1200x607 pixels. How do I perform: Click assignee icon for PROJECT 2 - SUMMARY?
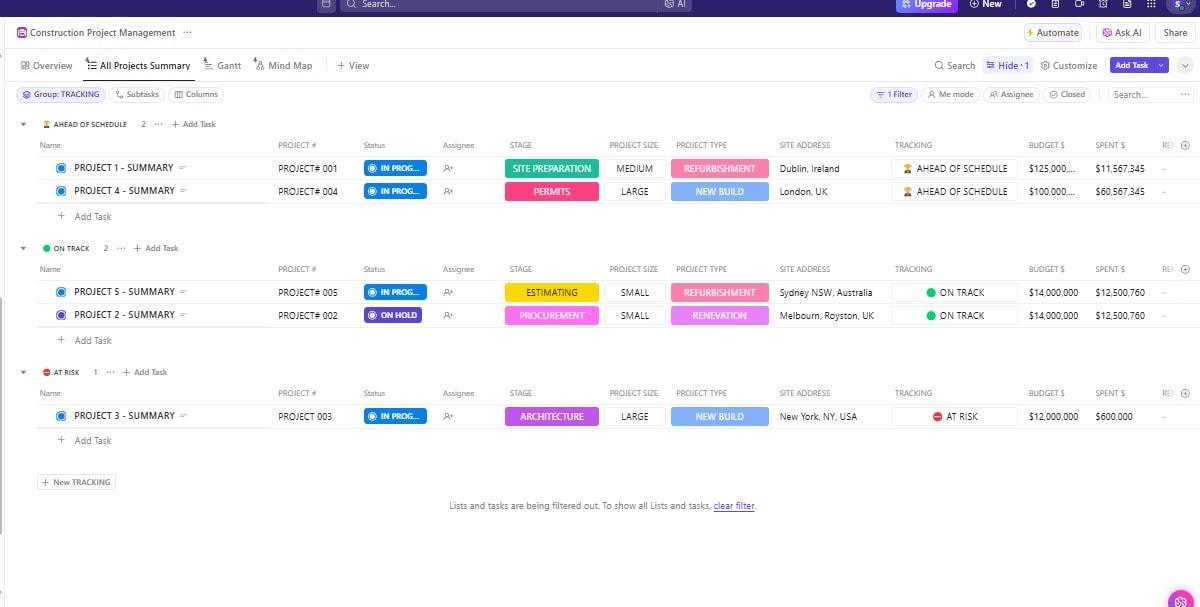pyautogui.click(x=448, y=316)
